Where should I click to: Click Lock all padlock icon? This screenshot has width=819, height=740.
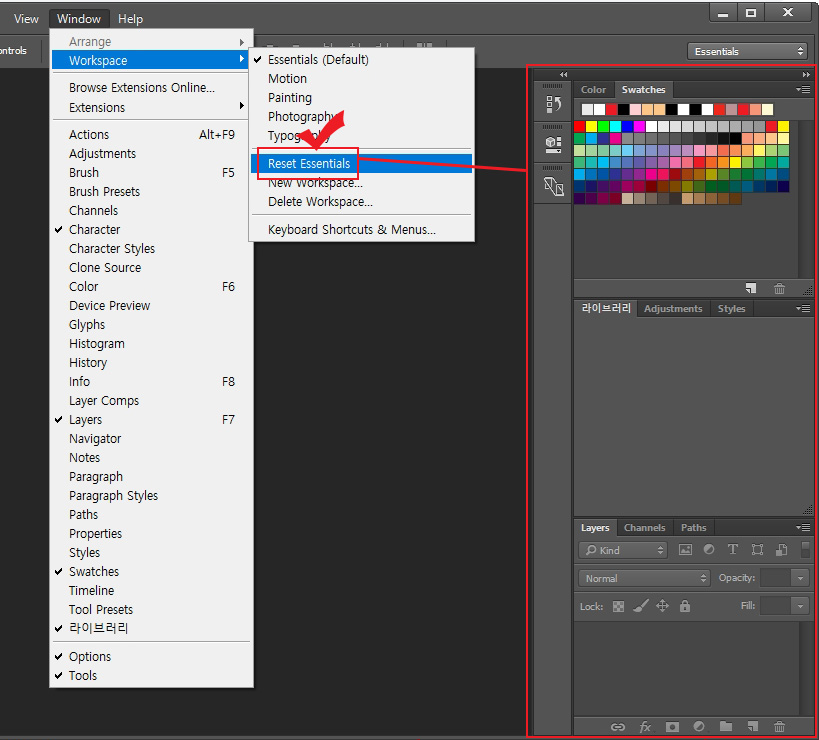click(685, 606)
